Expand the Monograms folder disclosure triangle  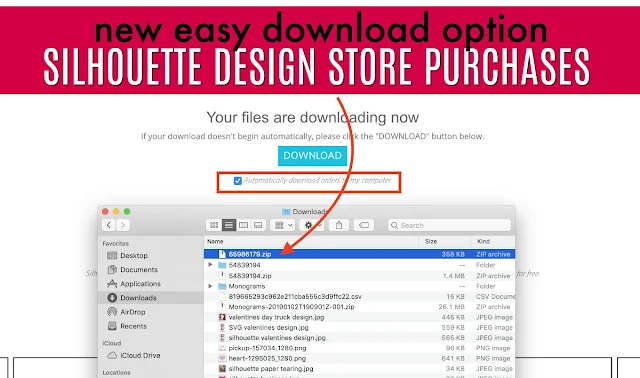tap(210, 286)
